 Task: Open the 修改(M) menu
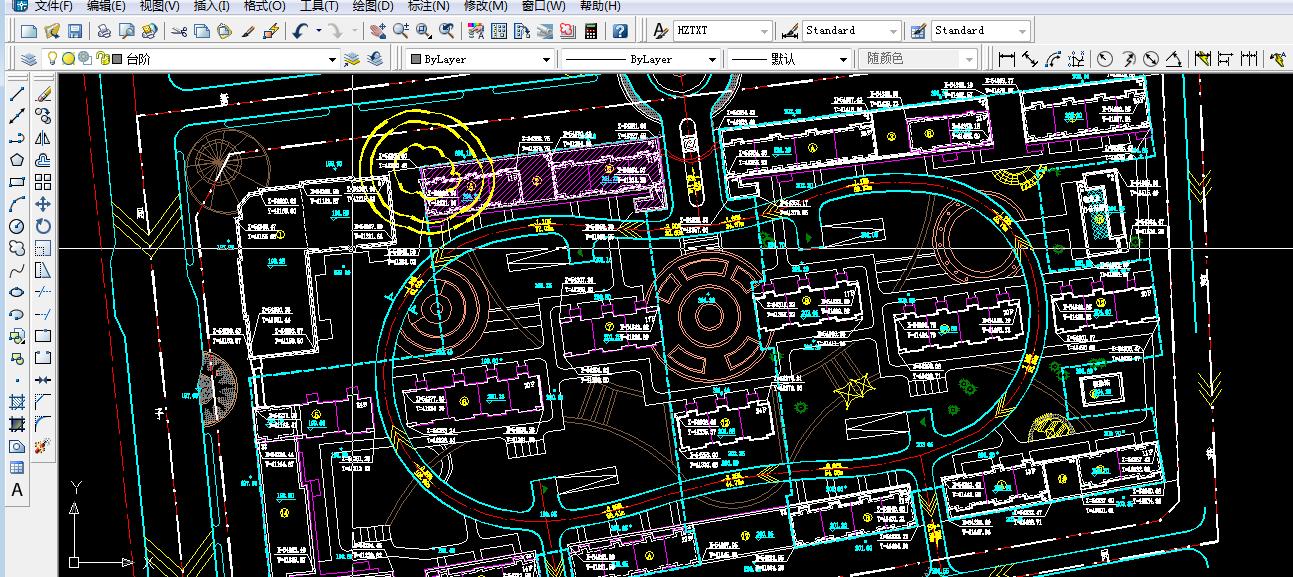pyautogui.click(x=485, y=6)
